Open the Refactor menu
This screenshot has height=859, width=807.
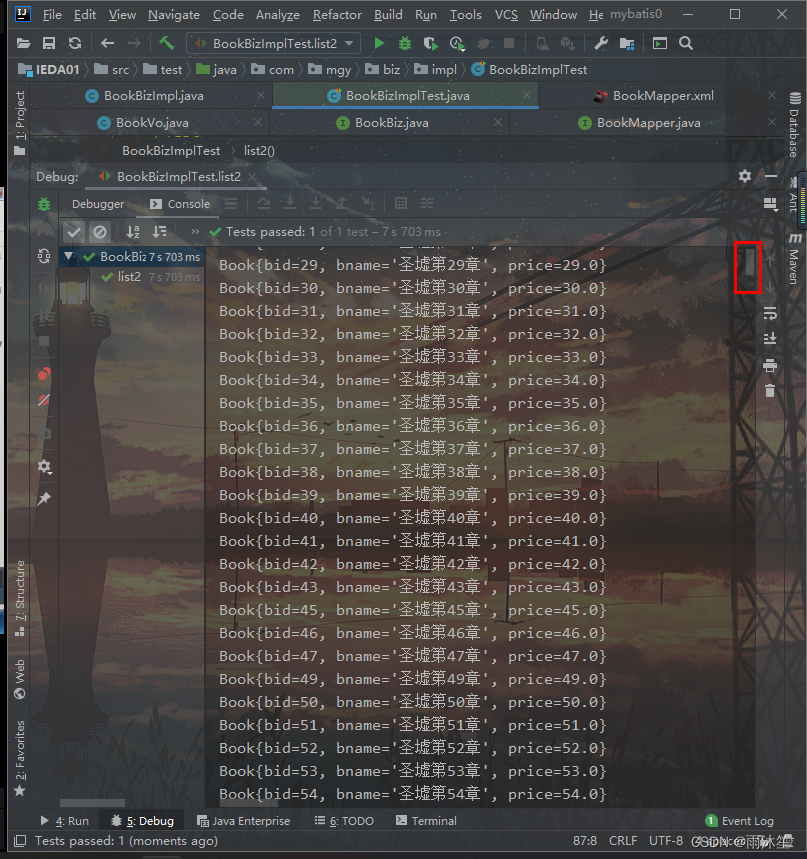(x=337, y=15)
